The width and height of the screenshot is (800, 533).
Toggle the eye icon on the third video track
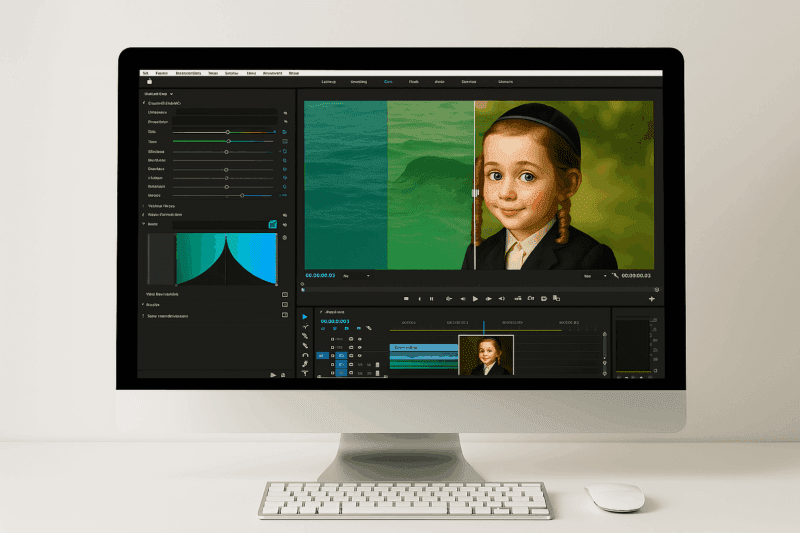tap(360, 356)
